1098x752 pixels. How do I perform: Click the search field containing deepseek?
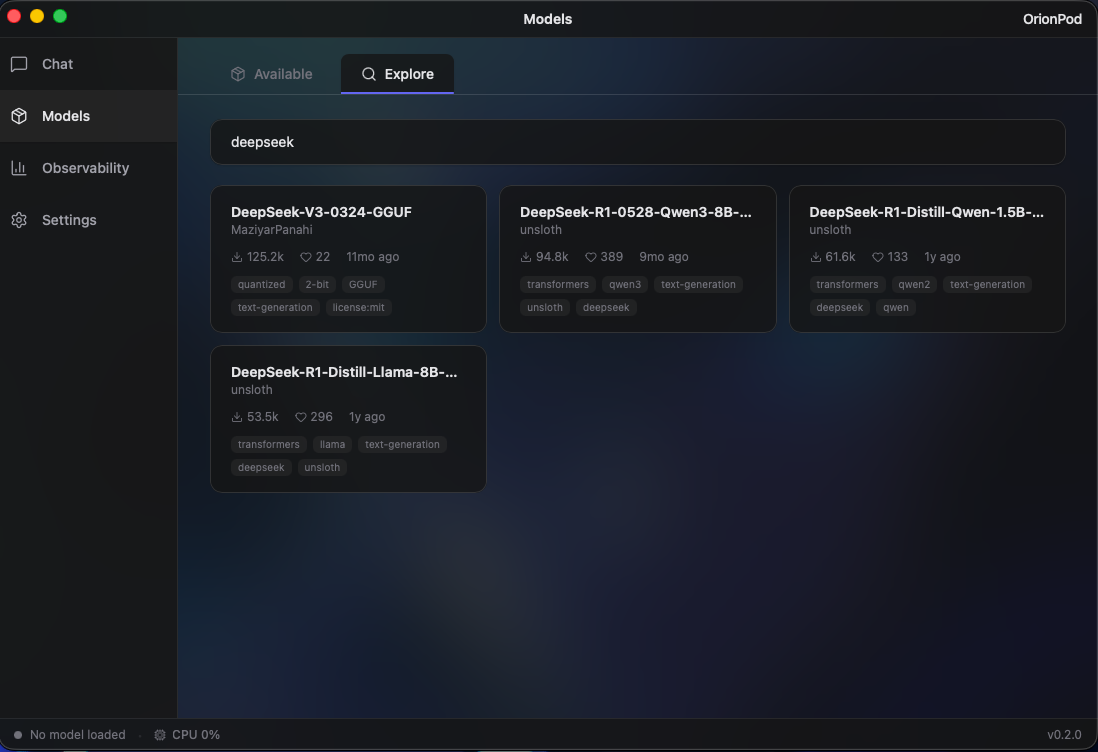[x=638, y=142]
